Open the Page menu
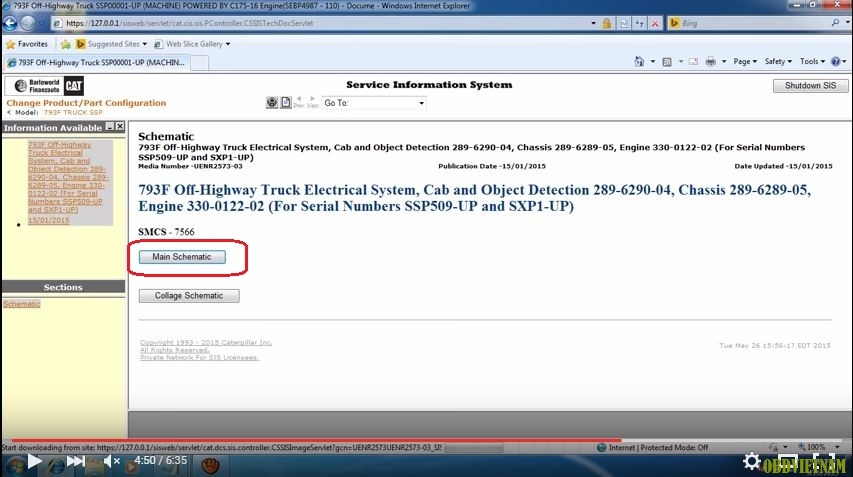Screen dimensions: 853x477 pos(744,62)
